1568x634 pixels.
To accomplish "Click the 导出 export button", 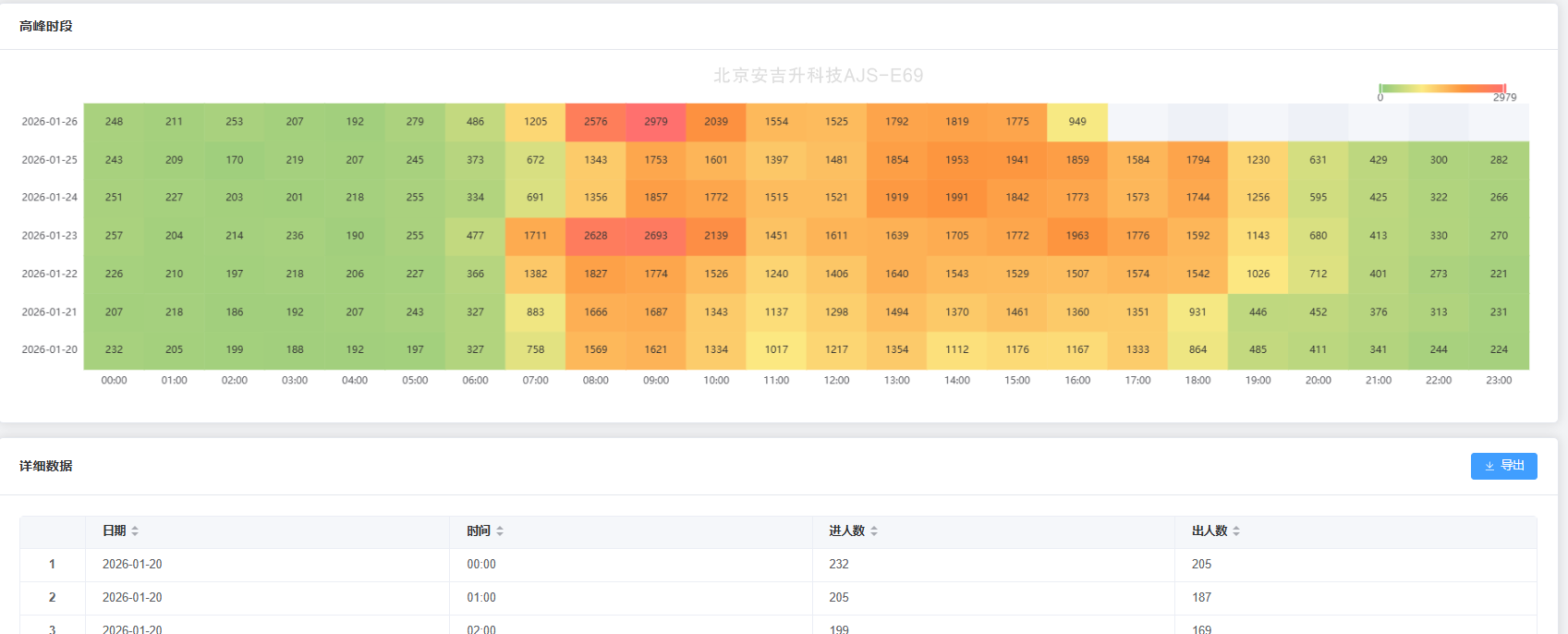I will [1503, 466].
